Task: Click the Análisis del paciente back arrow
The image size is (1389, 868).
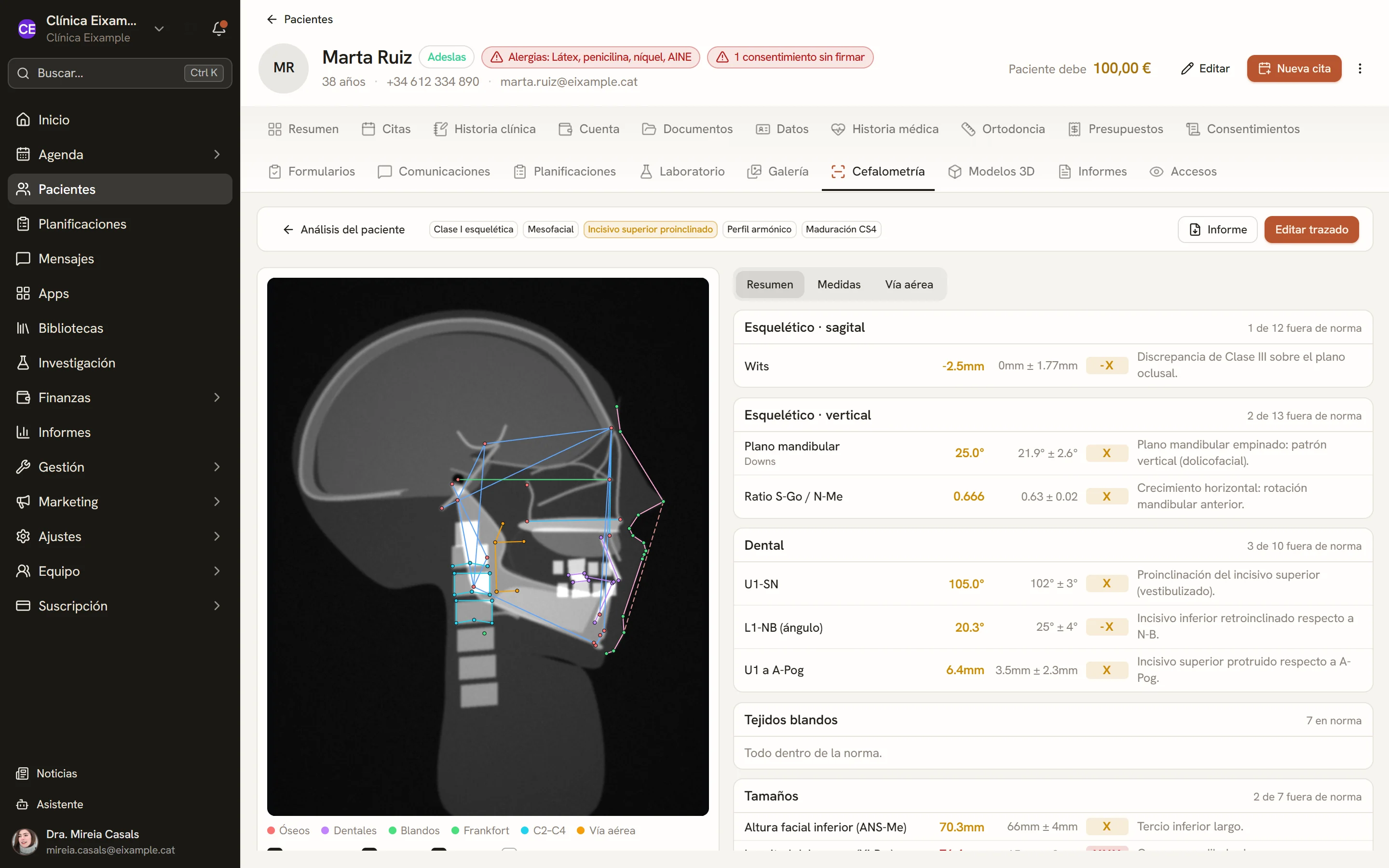Action: click(288, 230)
